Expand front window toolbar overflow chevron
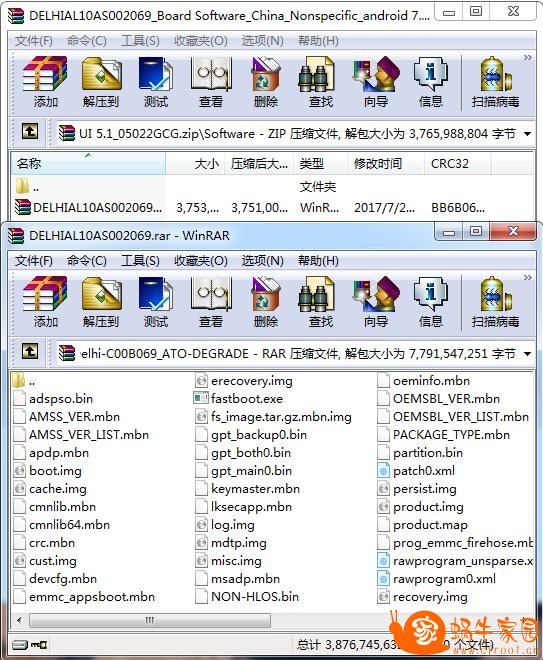 pyautogui.click(x=528, y=278)
